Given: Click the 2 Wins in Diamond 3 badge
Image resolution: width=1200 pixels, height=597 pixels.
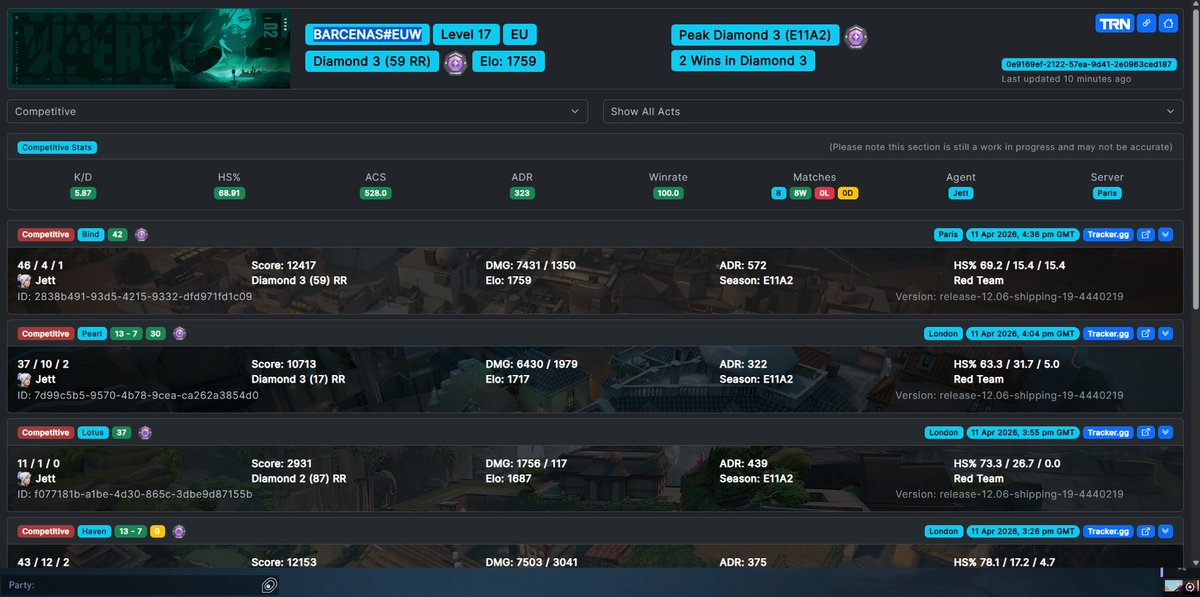Looking at the screenshot, I should click(743, 61).
